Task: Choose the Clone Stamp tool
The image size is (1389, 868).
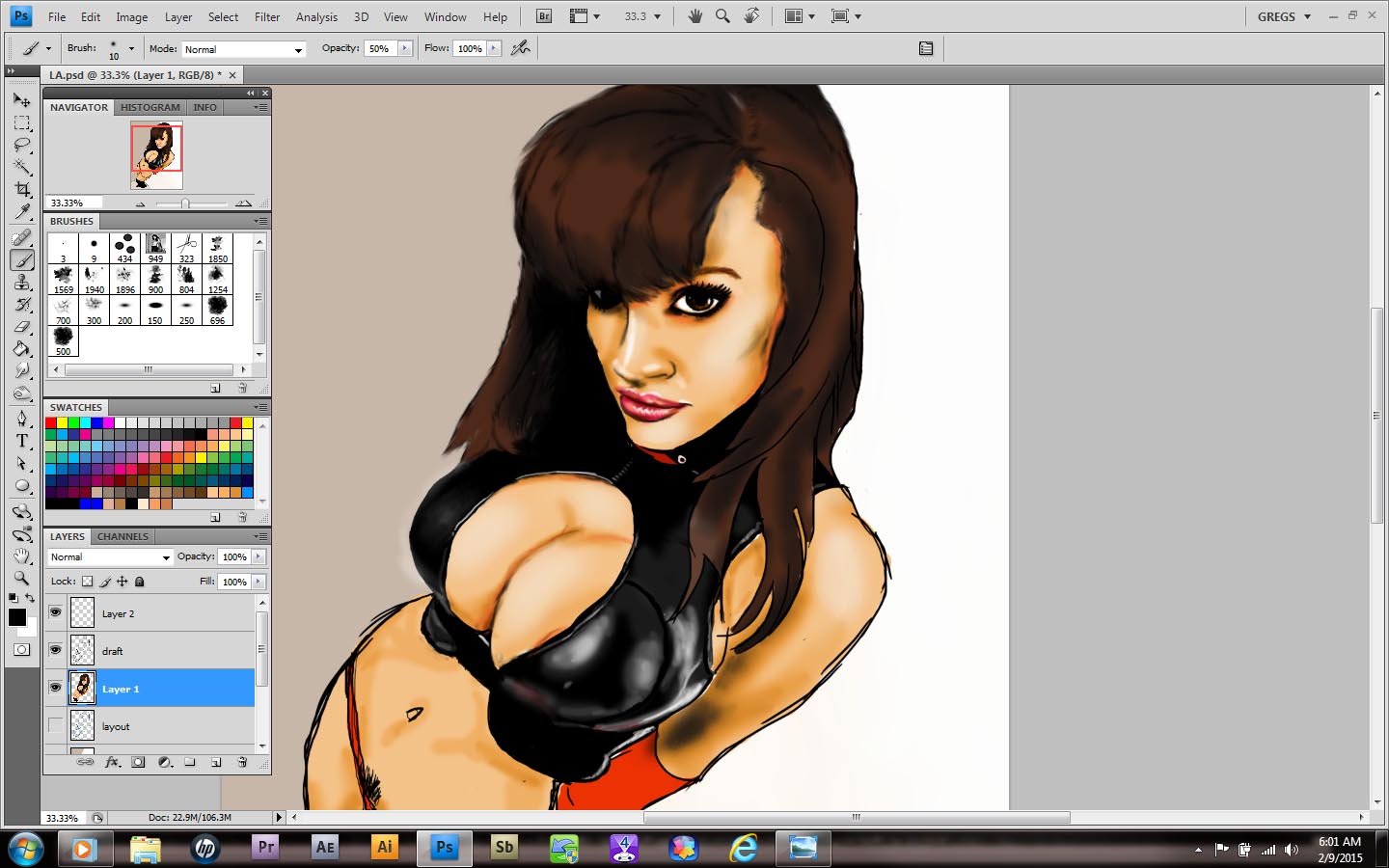Action: [x=22, y=282]
